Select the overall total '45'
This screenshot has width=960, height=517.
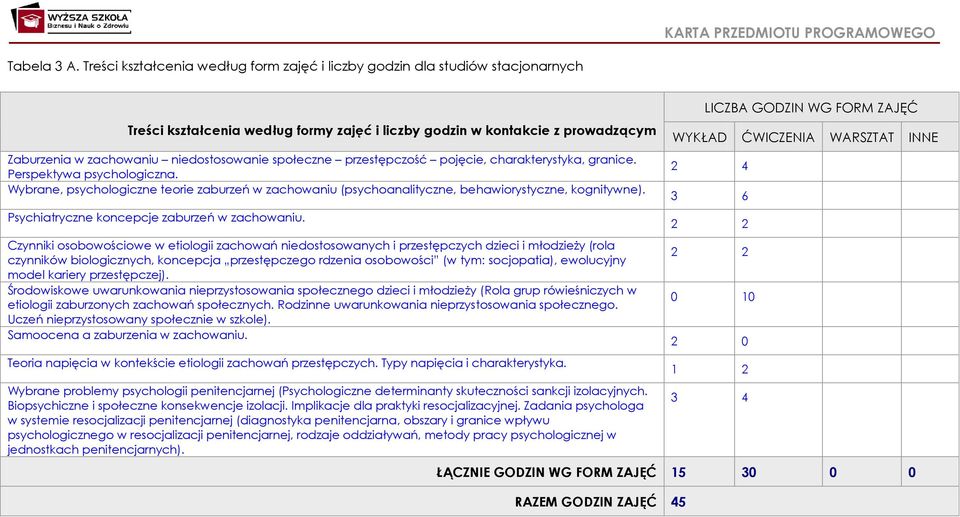coord(678,502)
